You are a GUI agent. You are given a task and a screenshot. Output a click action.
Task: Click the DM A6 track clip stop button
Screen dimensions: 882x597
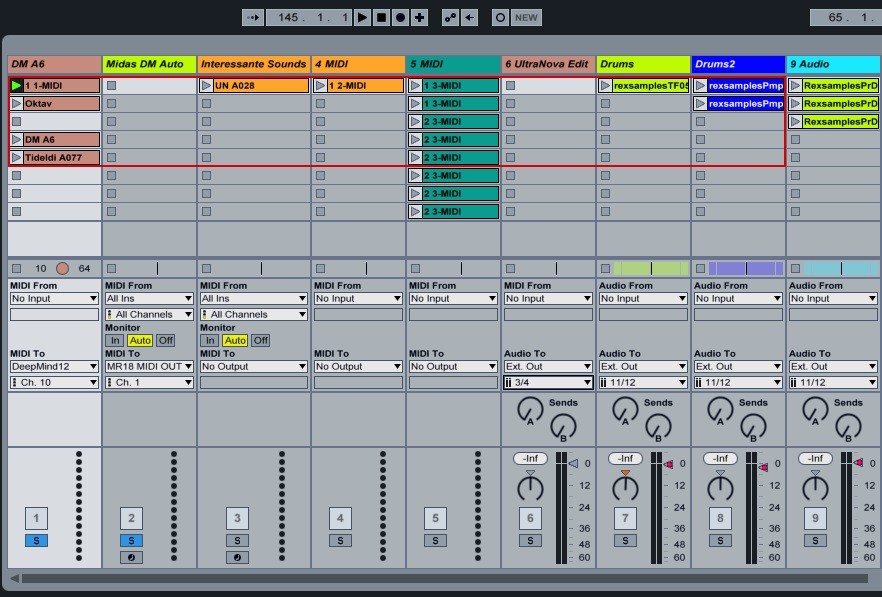pos(16,268)
